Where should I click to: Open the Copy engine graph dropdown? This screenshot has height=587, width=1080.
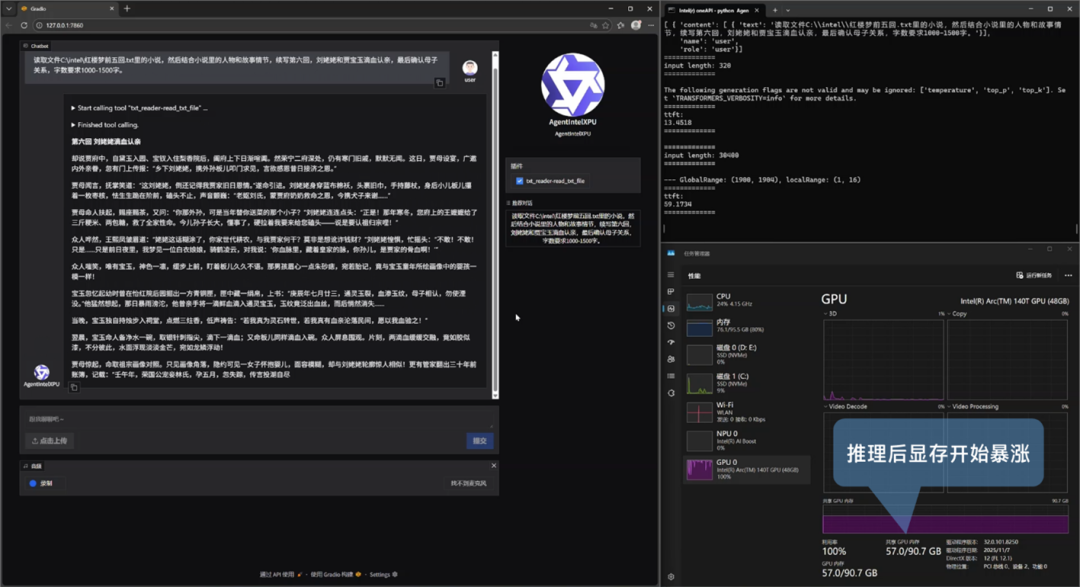(957, 314)
